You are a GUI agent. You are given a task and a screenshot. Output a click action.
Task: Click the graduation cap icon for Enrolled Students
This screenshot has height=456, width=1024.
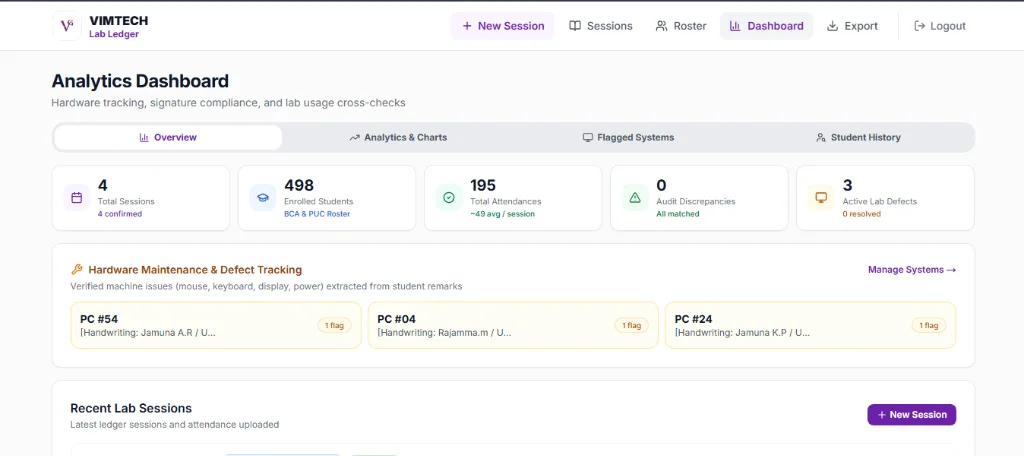point(263,198)
